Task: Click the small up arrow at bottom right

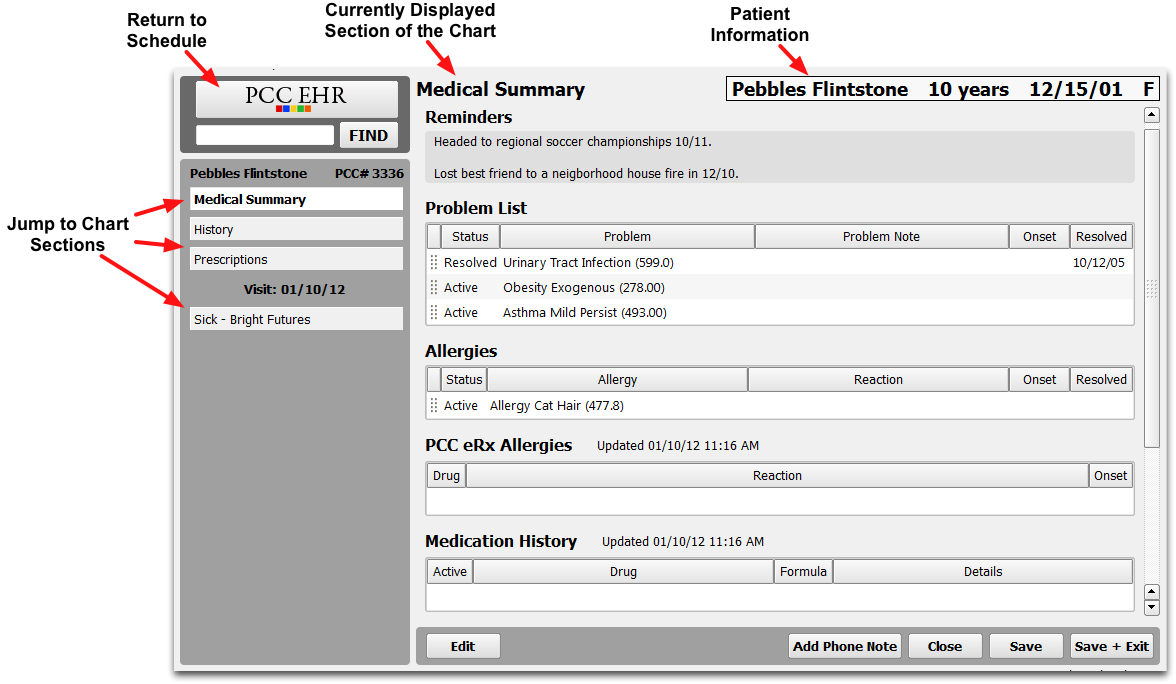Action: [x=1152, y=592]
